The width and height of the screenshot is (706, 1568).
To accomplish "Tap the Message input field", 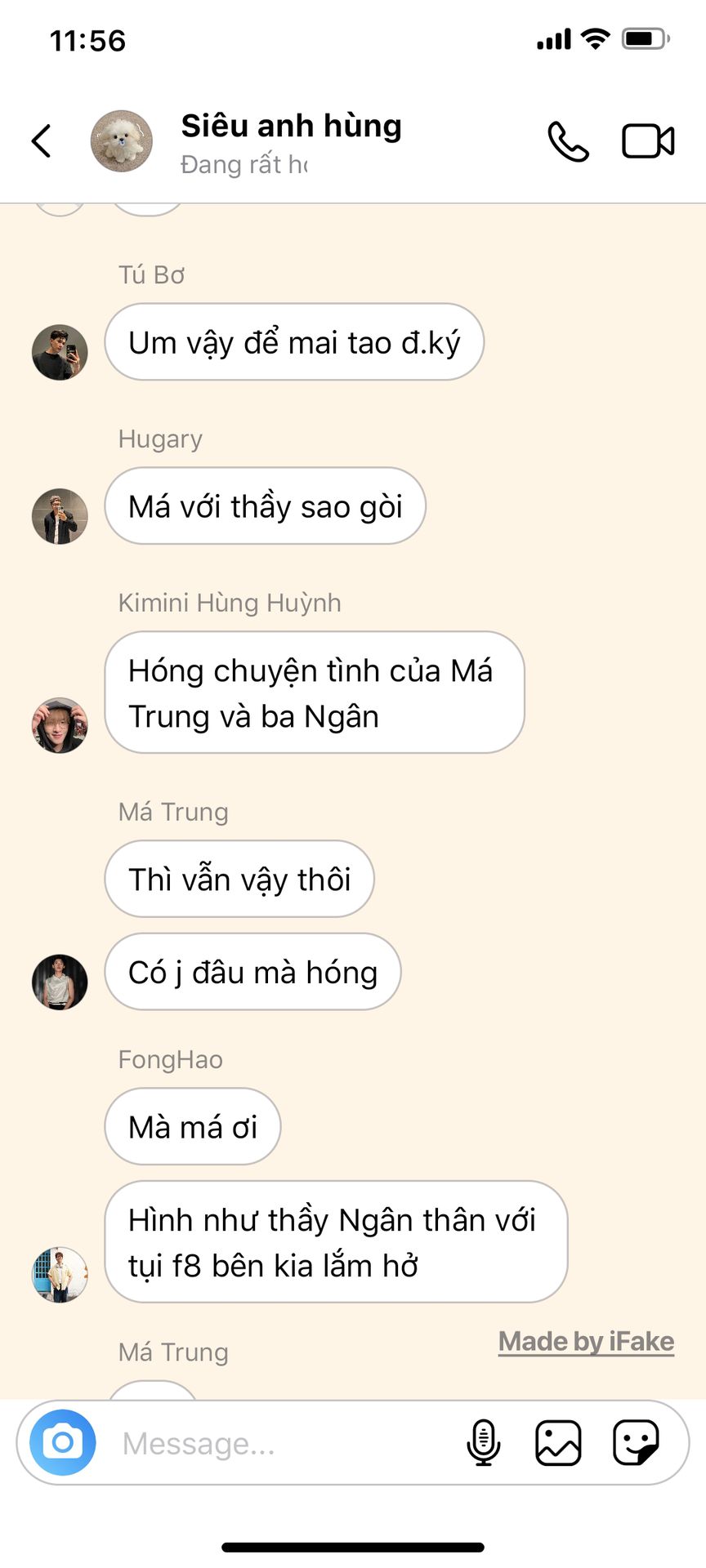I will pyautogui.click(x=286, y=1443).
